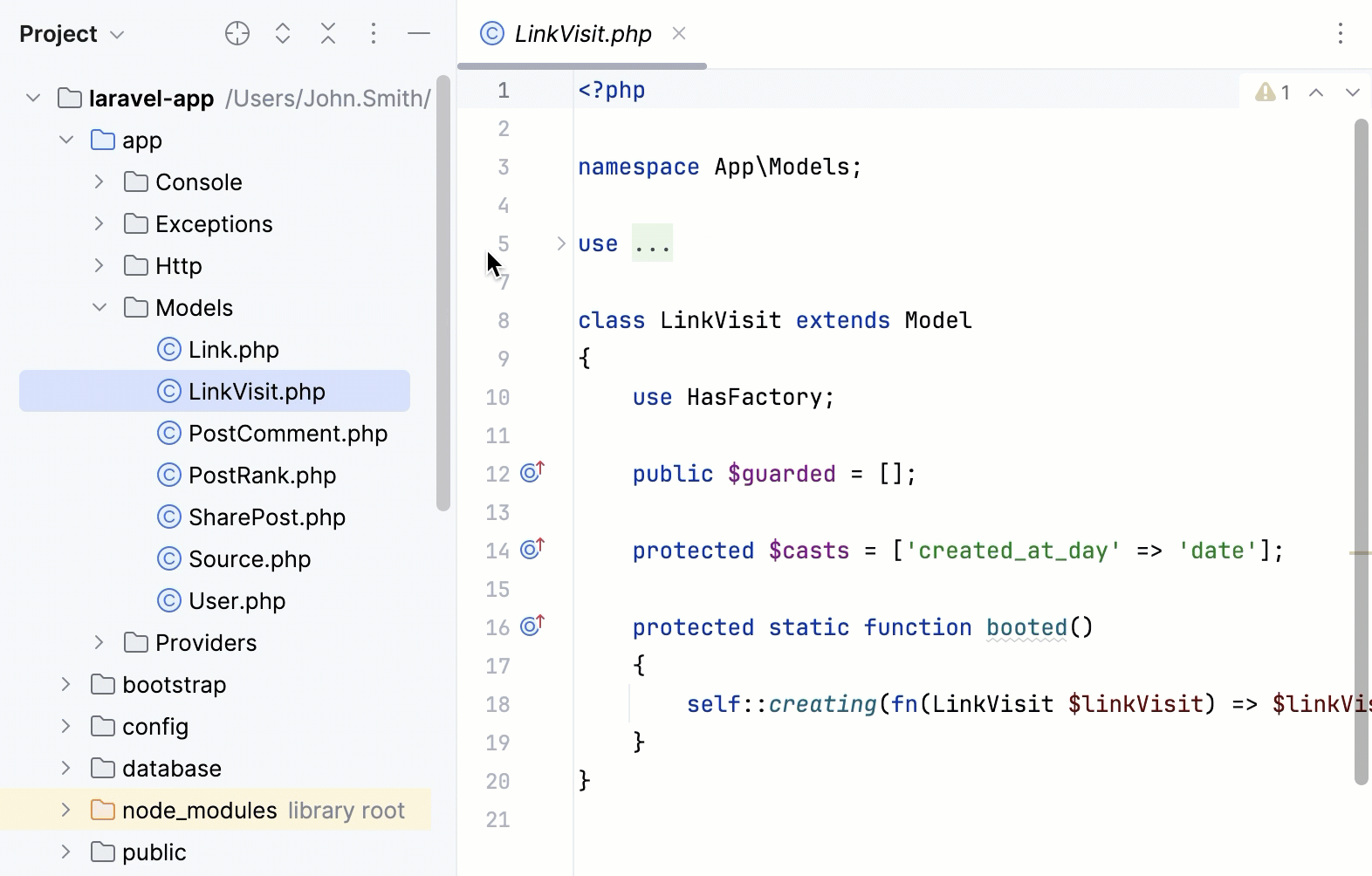Jump to the next highlighted error arrow
The height and width of the screenshot is (876, 1372).
coord(1352,92)
